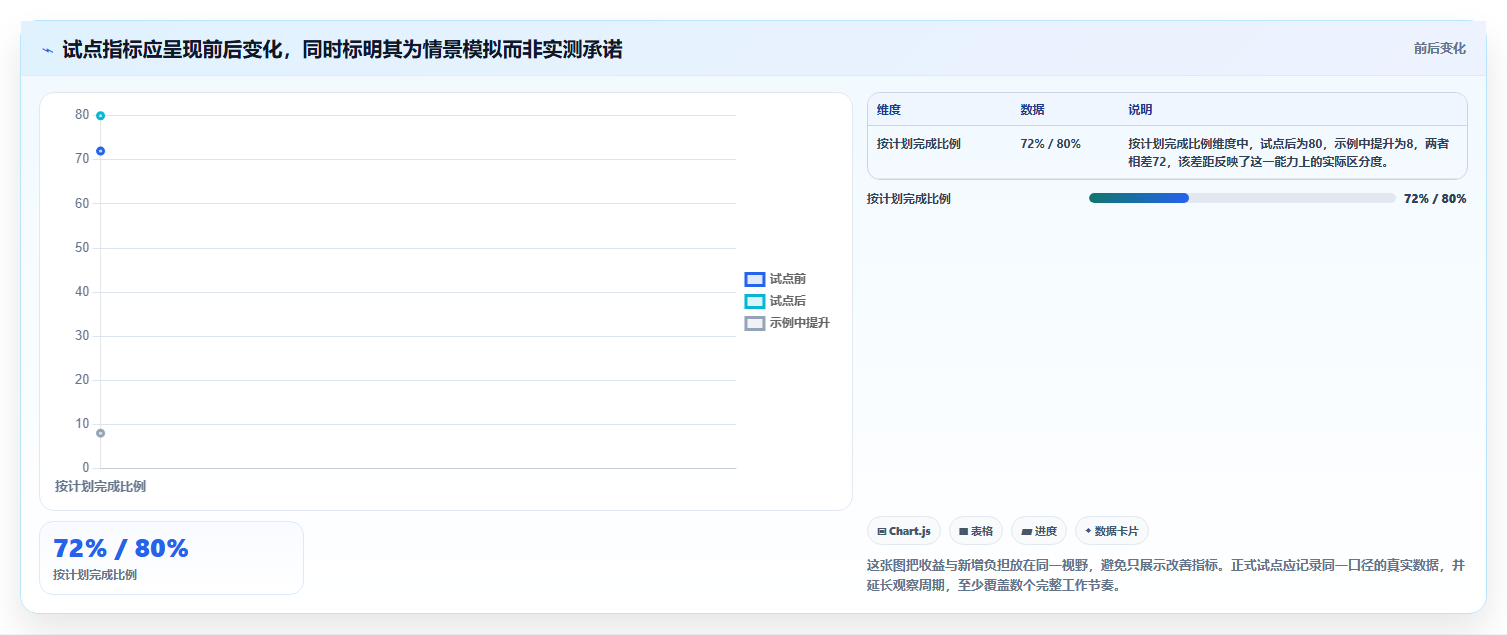Click the icon in 进度 tag
Viewport: 1507px width, 635px height.
(x=1026, y=531)
